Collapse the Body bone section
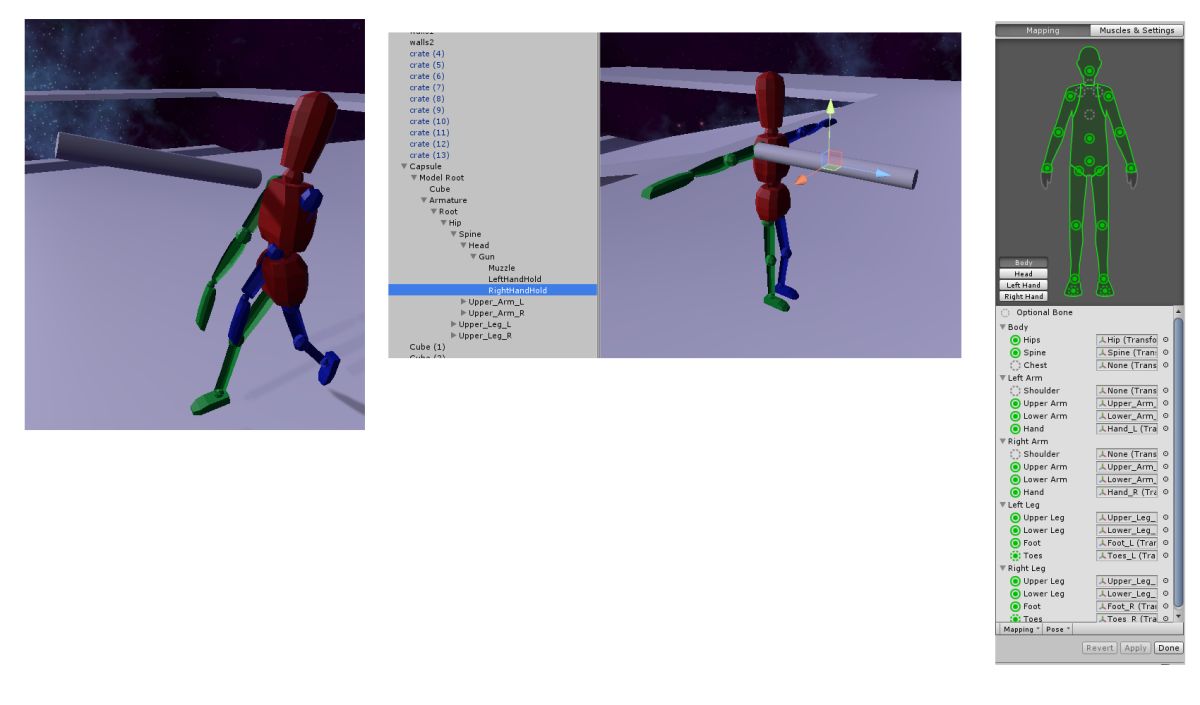Viewport: 1200px width, 705px height. [1003, 327]
